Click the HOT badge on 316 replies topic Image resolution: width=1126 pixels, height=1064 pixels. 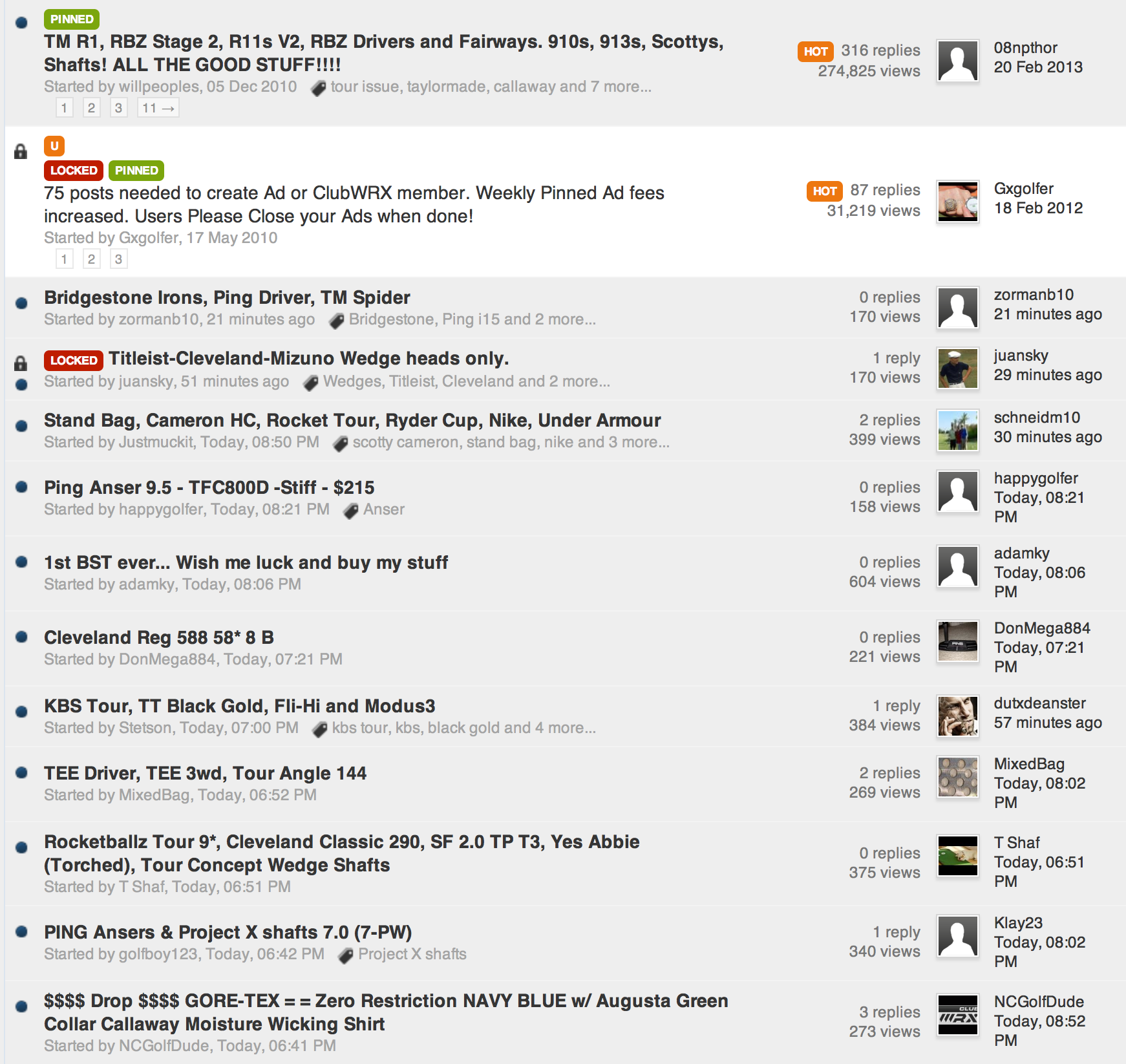(816, 51)
